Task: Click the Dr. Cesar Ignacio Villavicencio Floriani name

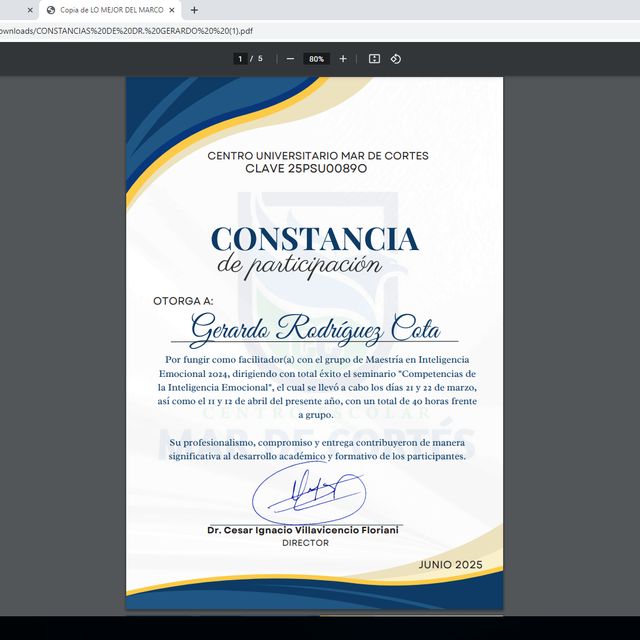Action: point(303,530)
